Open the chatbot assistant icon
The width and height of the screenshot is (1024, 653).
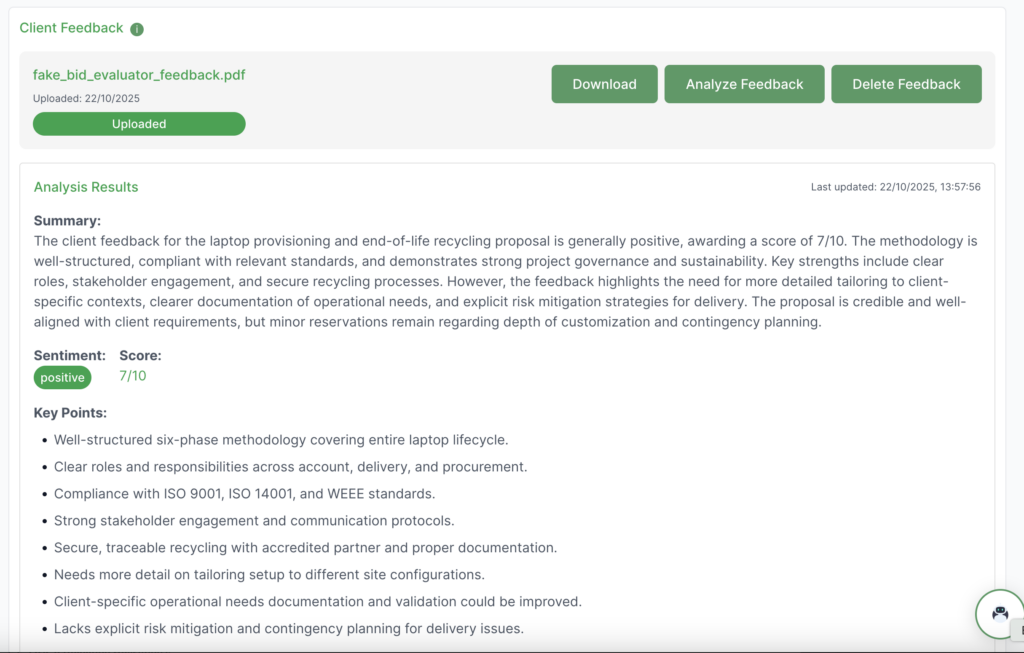[x=999, y=614]
